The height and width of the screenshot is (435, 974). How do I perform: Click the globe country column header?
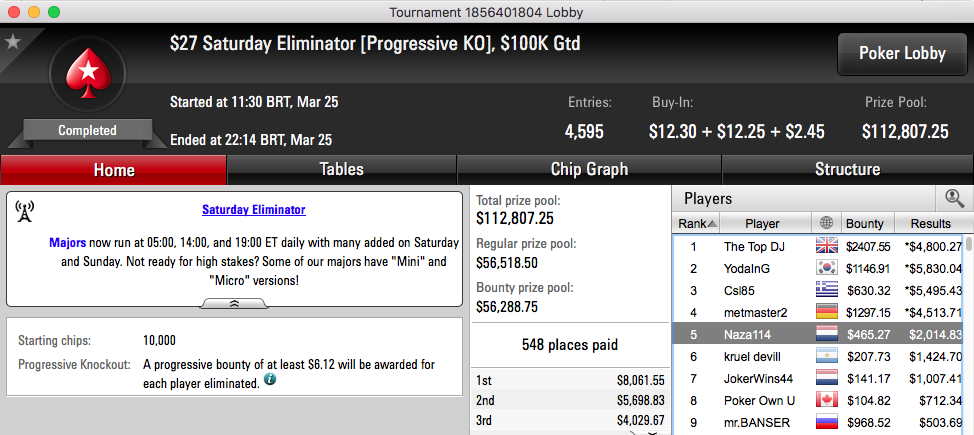826,223
